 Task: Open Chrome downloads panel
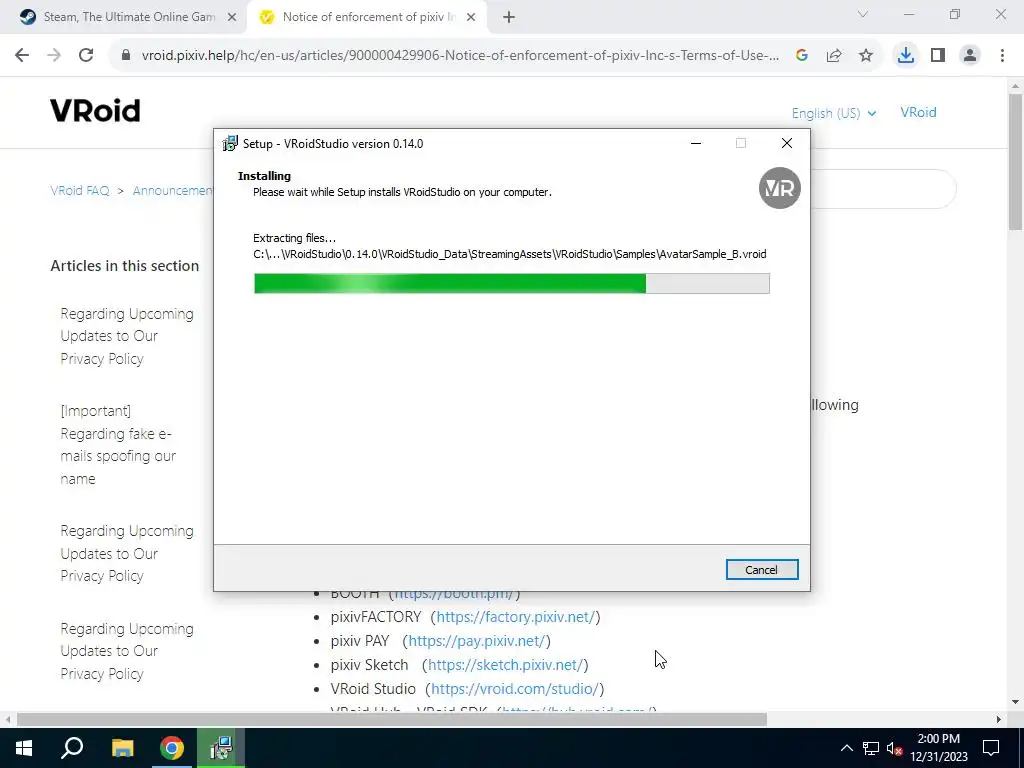[x=906, y=56]
